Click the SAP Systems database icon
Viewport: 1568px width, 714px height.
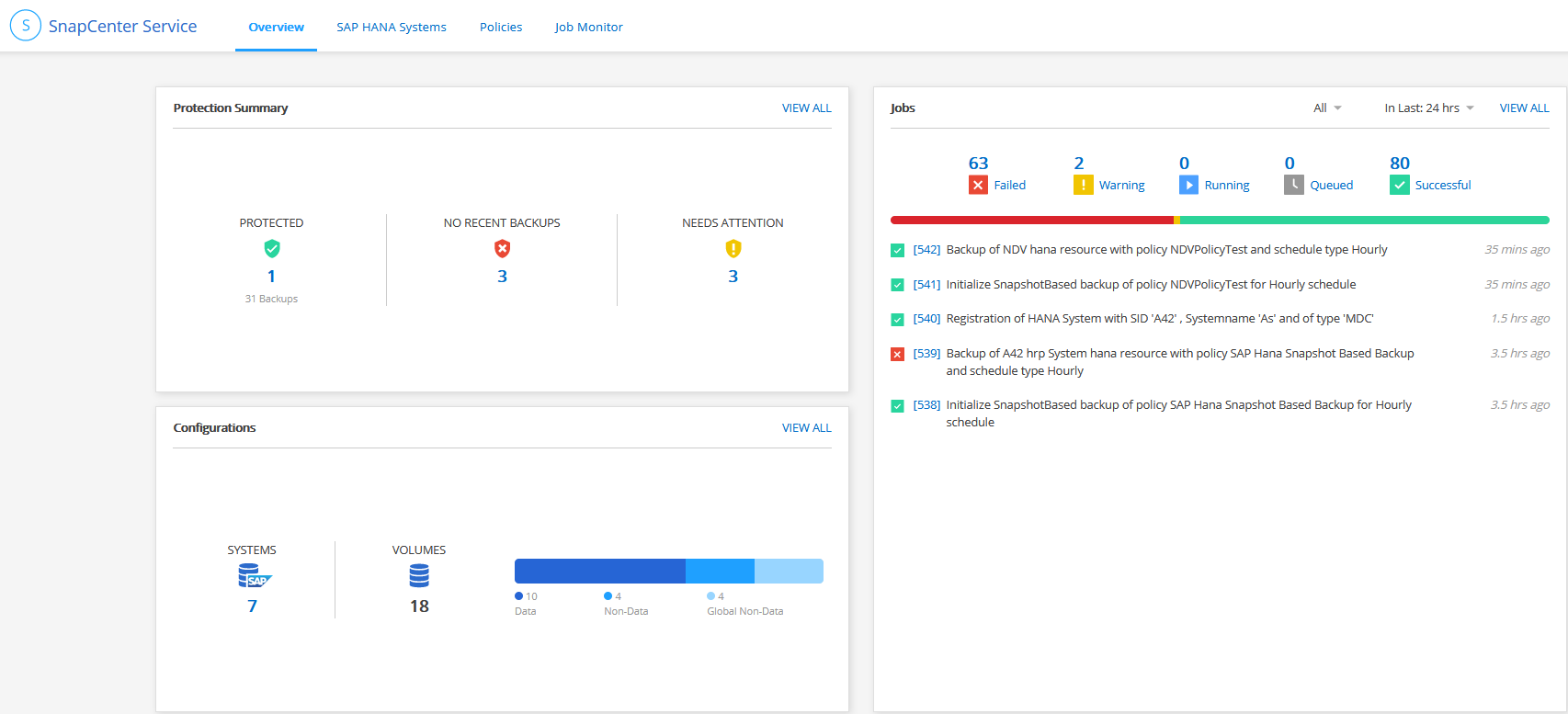[254, 576]
